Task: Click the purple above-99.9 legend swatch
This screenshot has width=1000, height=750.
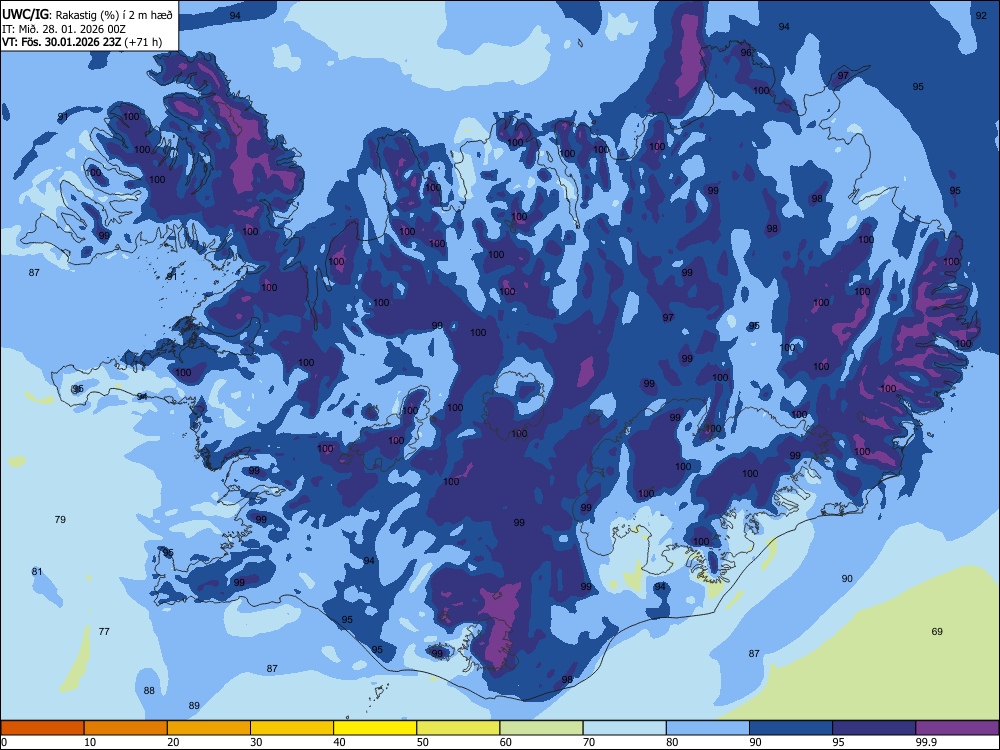Action: tap(957, 728)
